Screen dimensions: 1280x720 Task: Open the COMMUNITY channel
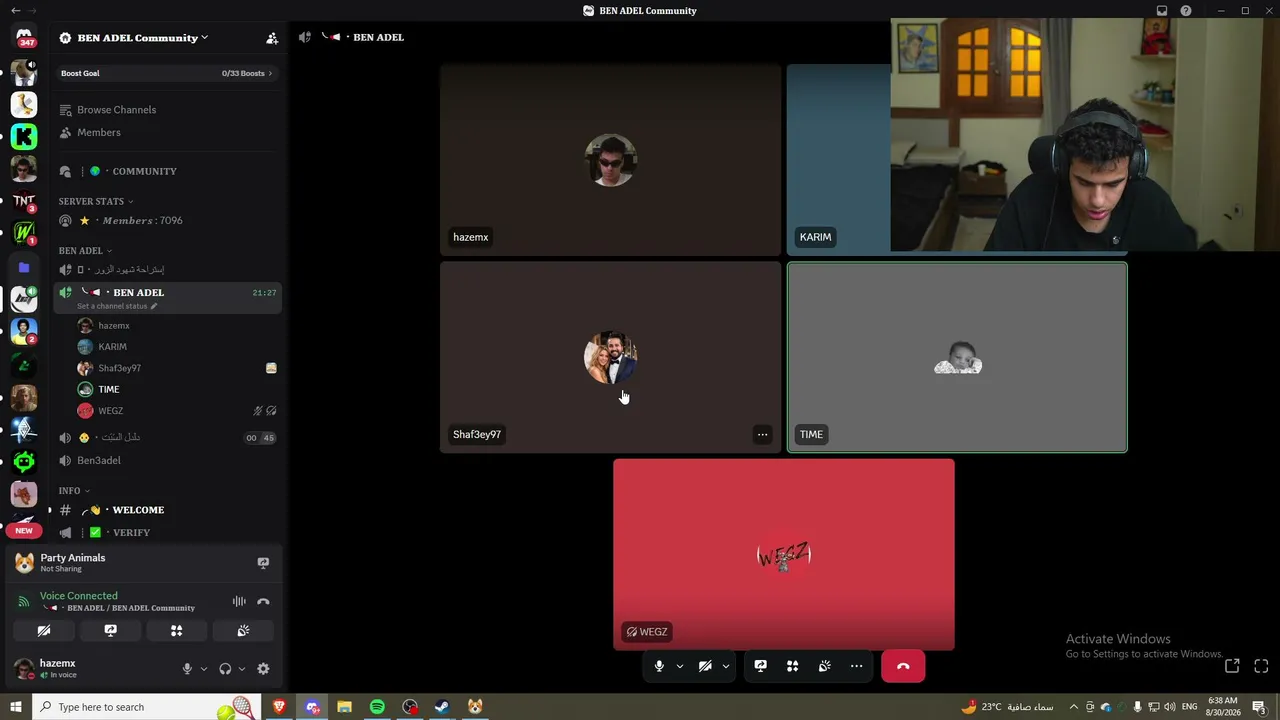pos(168,171)
